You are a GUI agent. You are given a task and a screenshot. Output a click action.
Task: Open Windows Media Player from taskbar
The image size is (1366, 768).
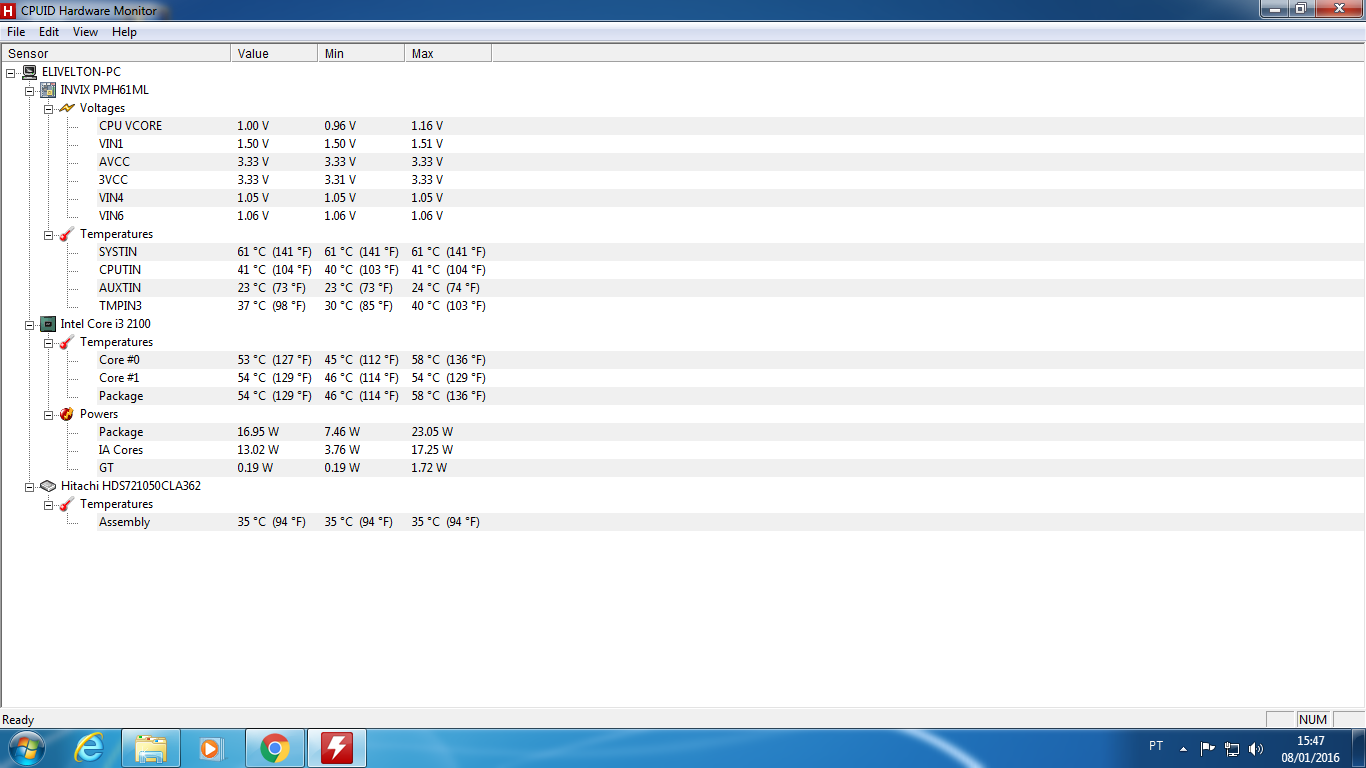tap(210, 748)
